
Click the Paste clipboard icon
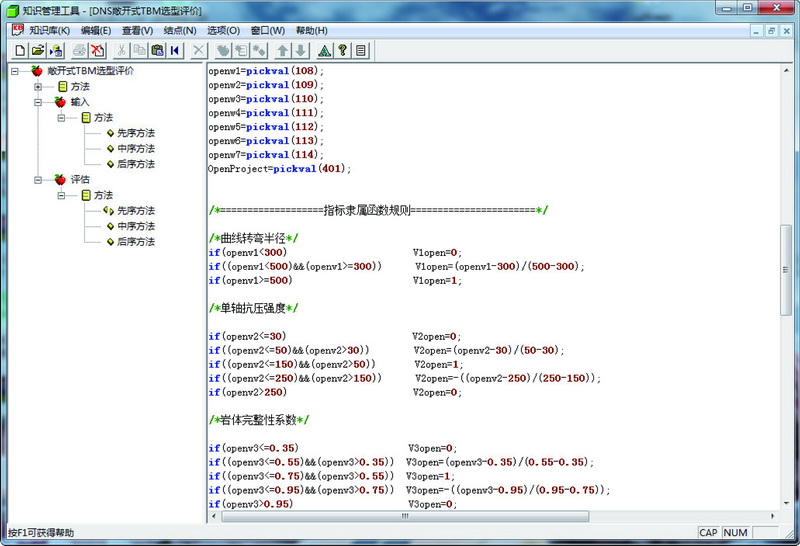click(158, 50)
